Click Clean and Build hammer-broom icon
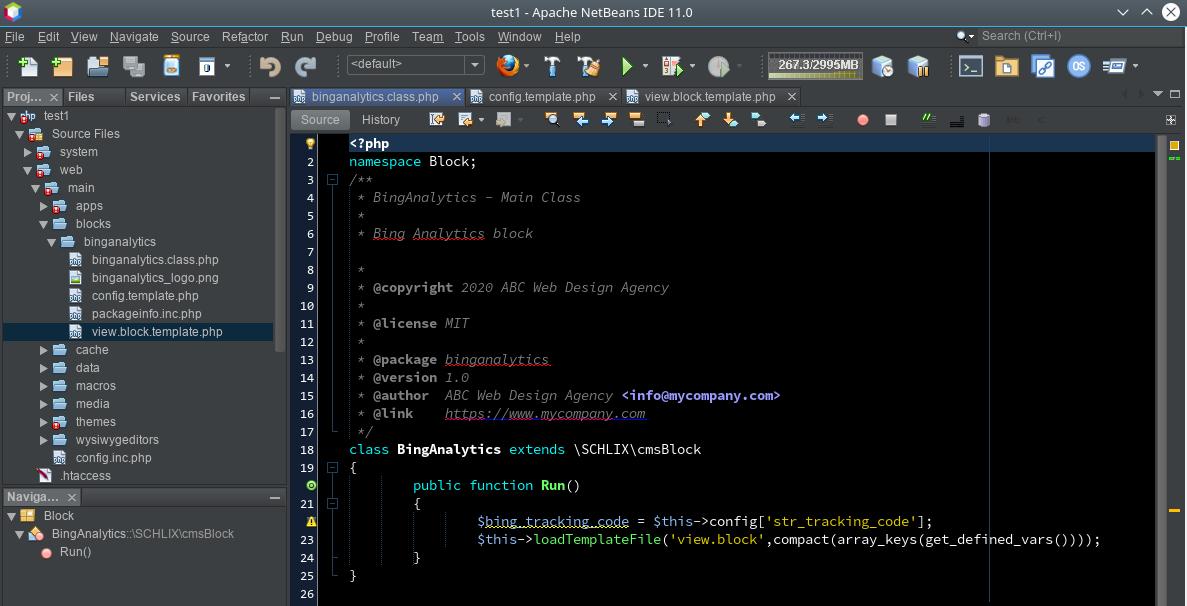The height and width of the screenshot is (606, 1187). [x=588, y=67]
